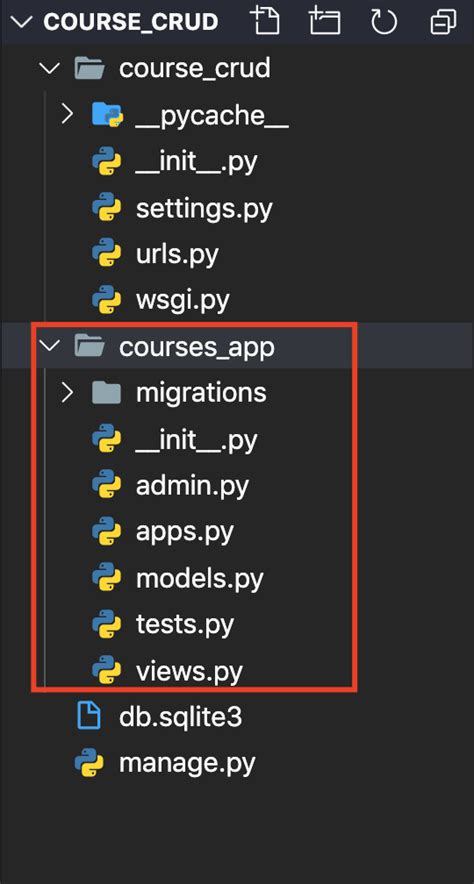Click the Python icon beside apps.py
Viewport: 474px width, 884px height.
(107, 532)
